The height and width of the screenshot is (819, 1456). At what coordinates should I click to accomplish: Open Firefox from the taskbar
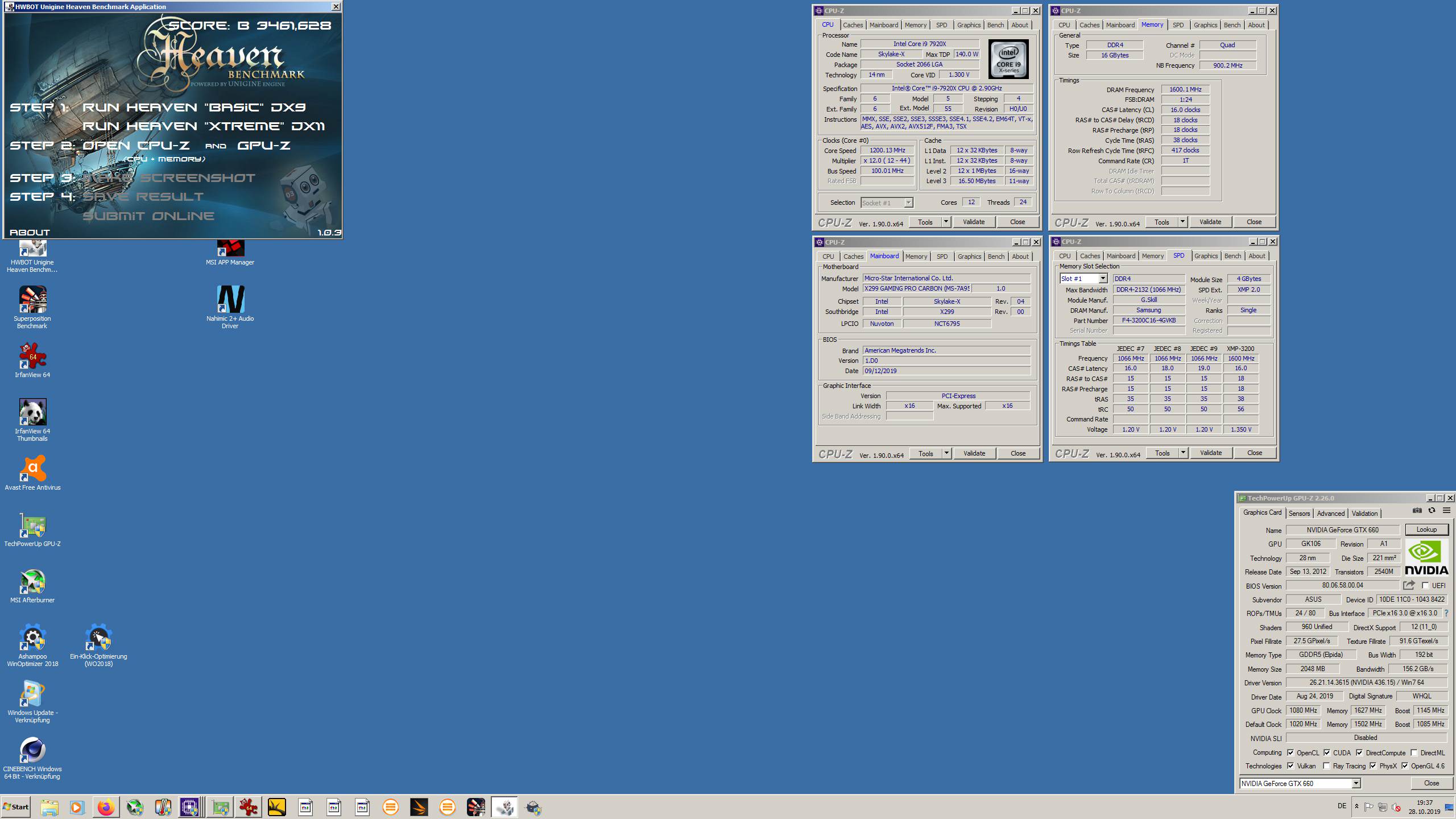click(x=106, y=807)
